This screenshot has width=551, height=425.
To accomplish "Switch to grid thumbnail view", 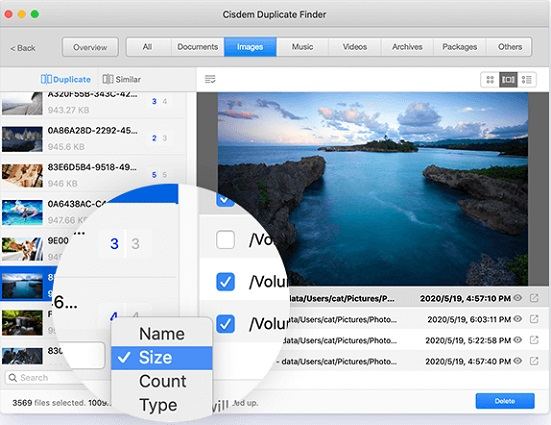I will click(490, 79).
